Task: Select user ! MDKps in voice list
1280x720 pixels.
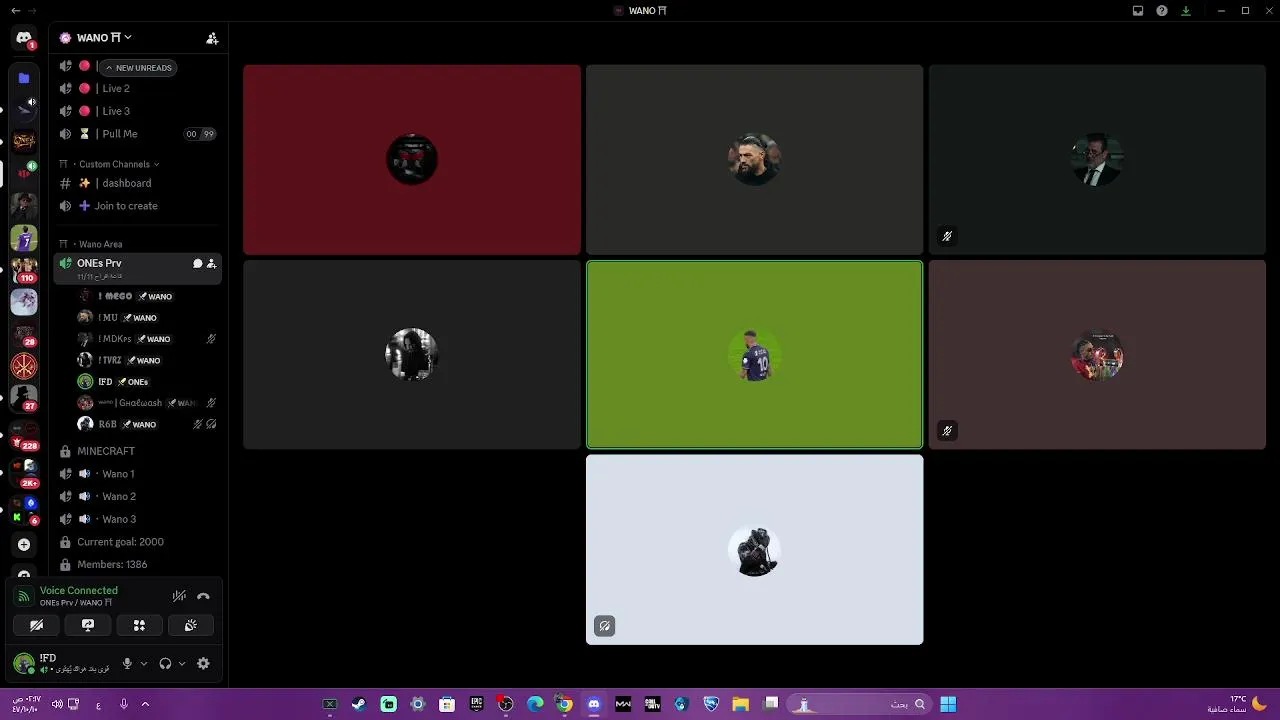Action: [x=148, y=339]
